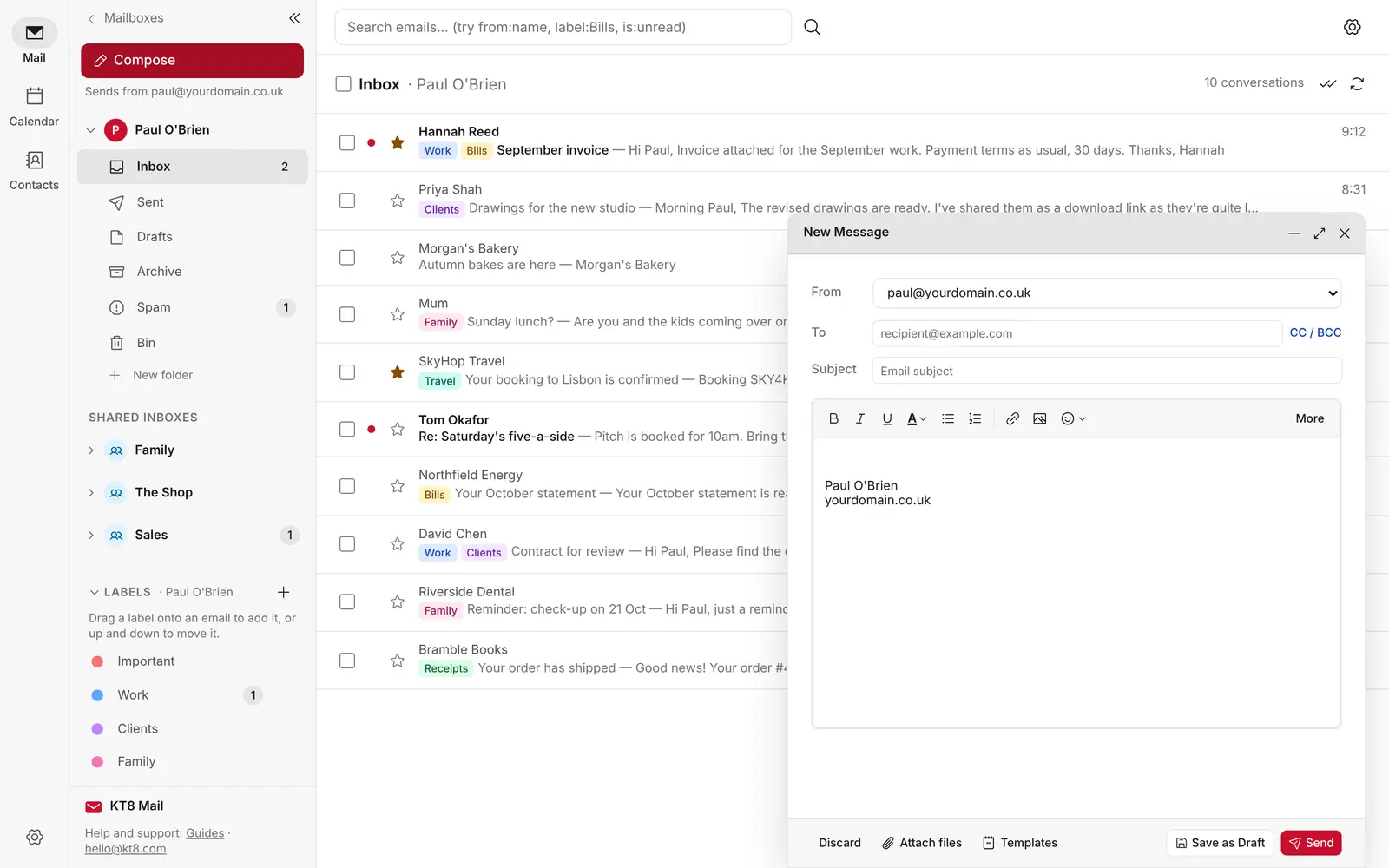Insert a hyperlink into the message
The image size is (1389, 868).
1012,418
